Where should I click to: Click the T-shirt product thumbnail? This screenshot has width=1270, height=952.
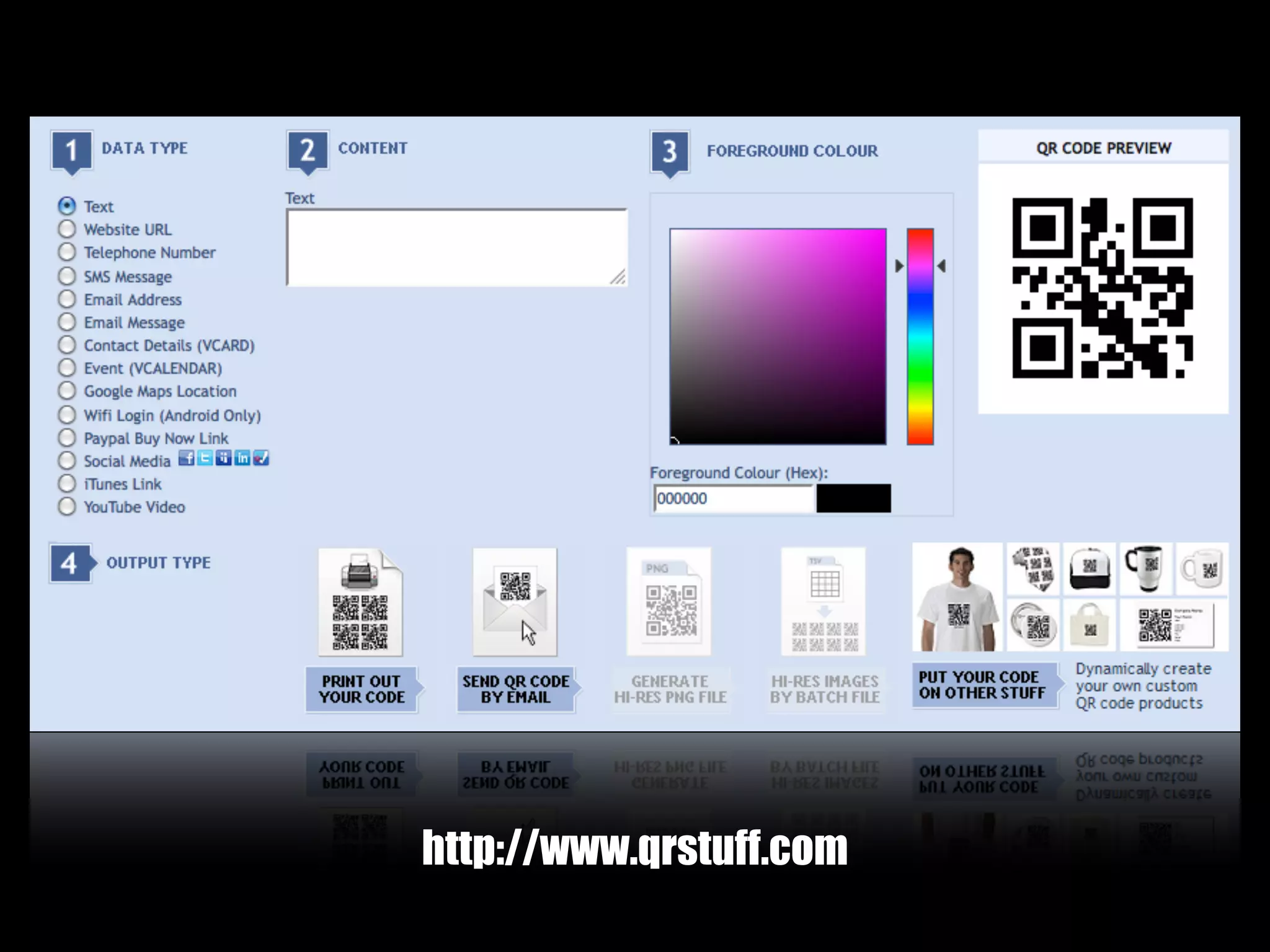tap(957, 597)
